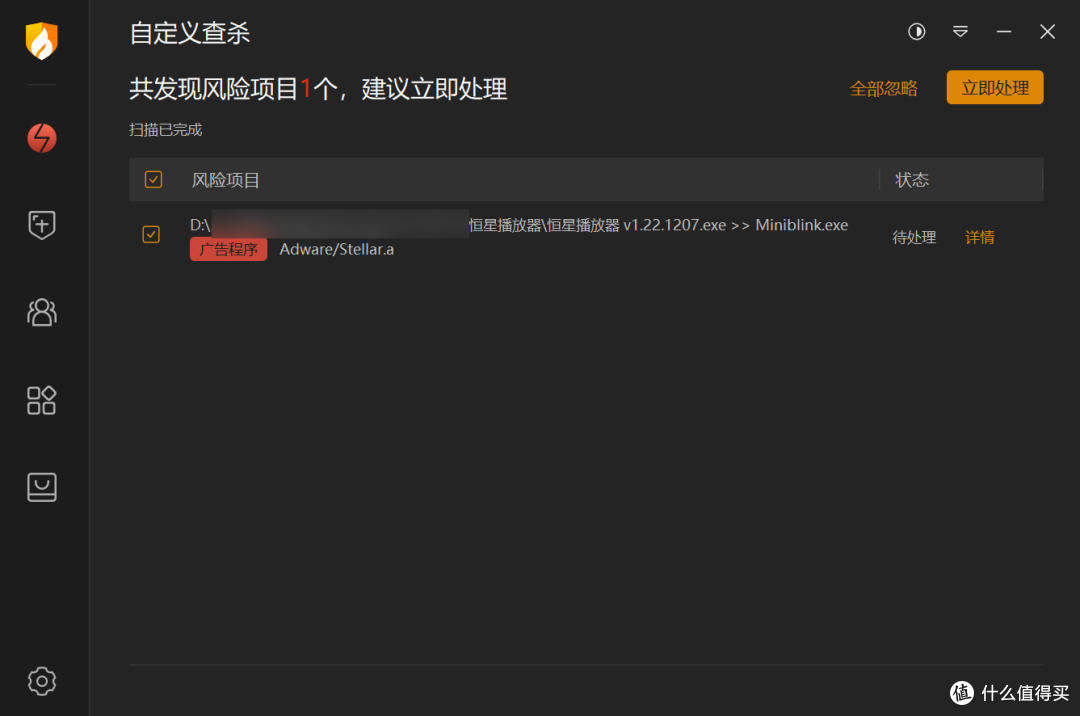Click the 扫描已完成 status text
Image resolution: width=1080 pixels, height=716 pixels.
(x=165, y=129)
